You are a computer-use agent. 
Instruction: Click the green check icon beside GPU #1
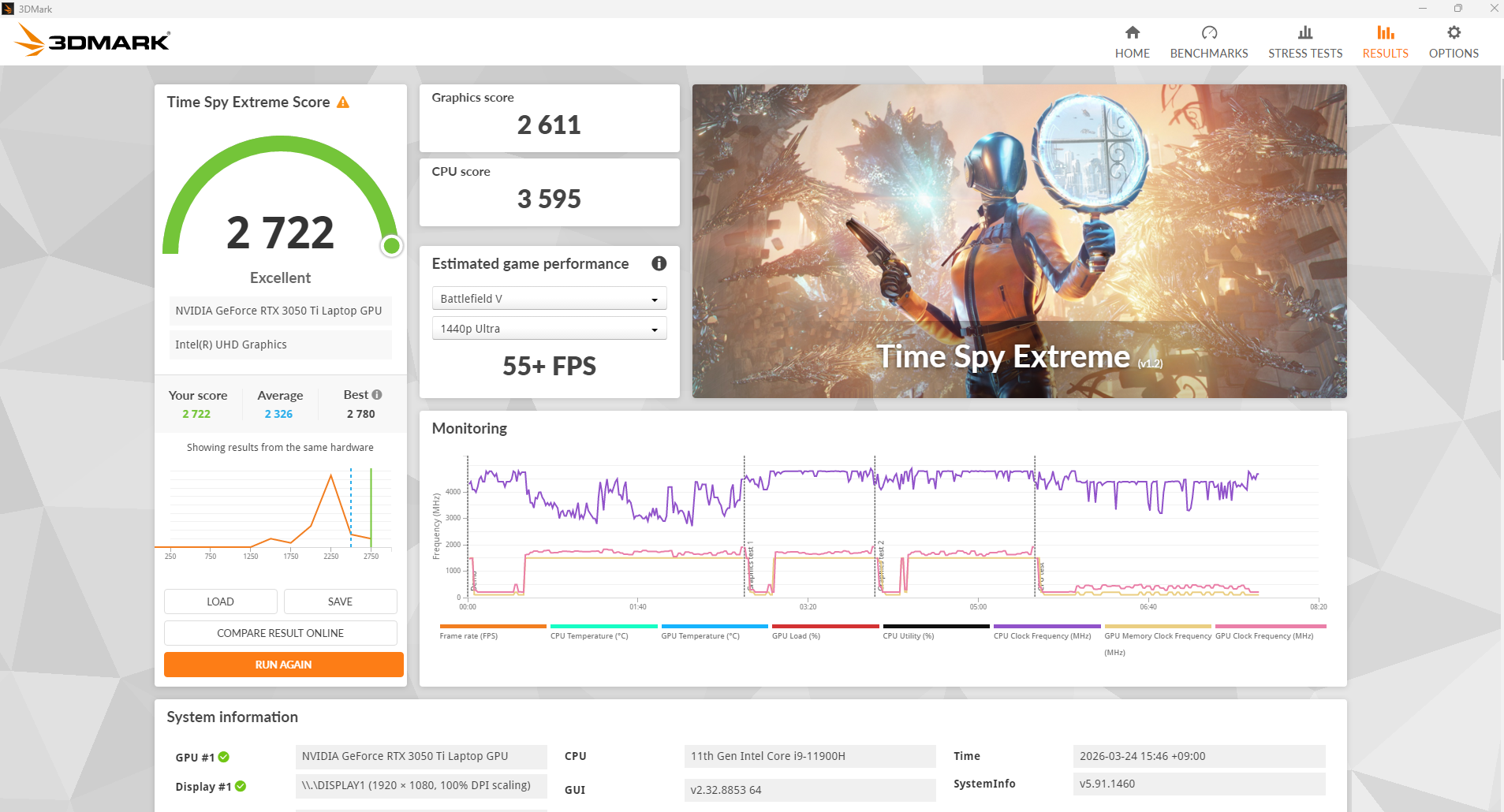(x=224, y=757)
